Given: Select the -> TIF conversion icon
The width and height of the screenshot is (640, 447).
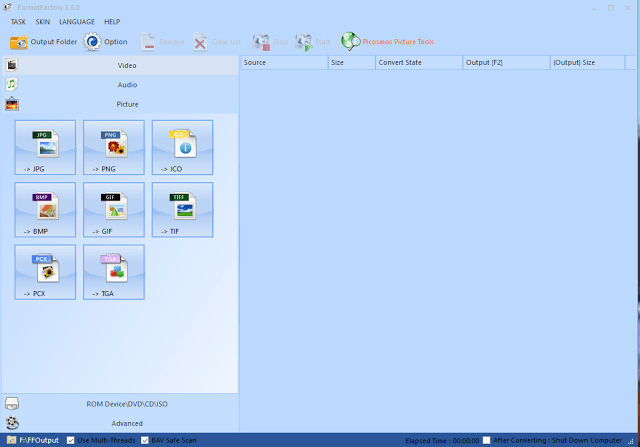Looking at the screenshot, I should click(x=182, y=210).
